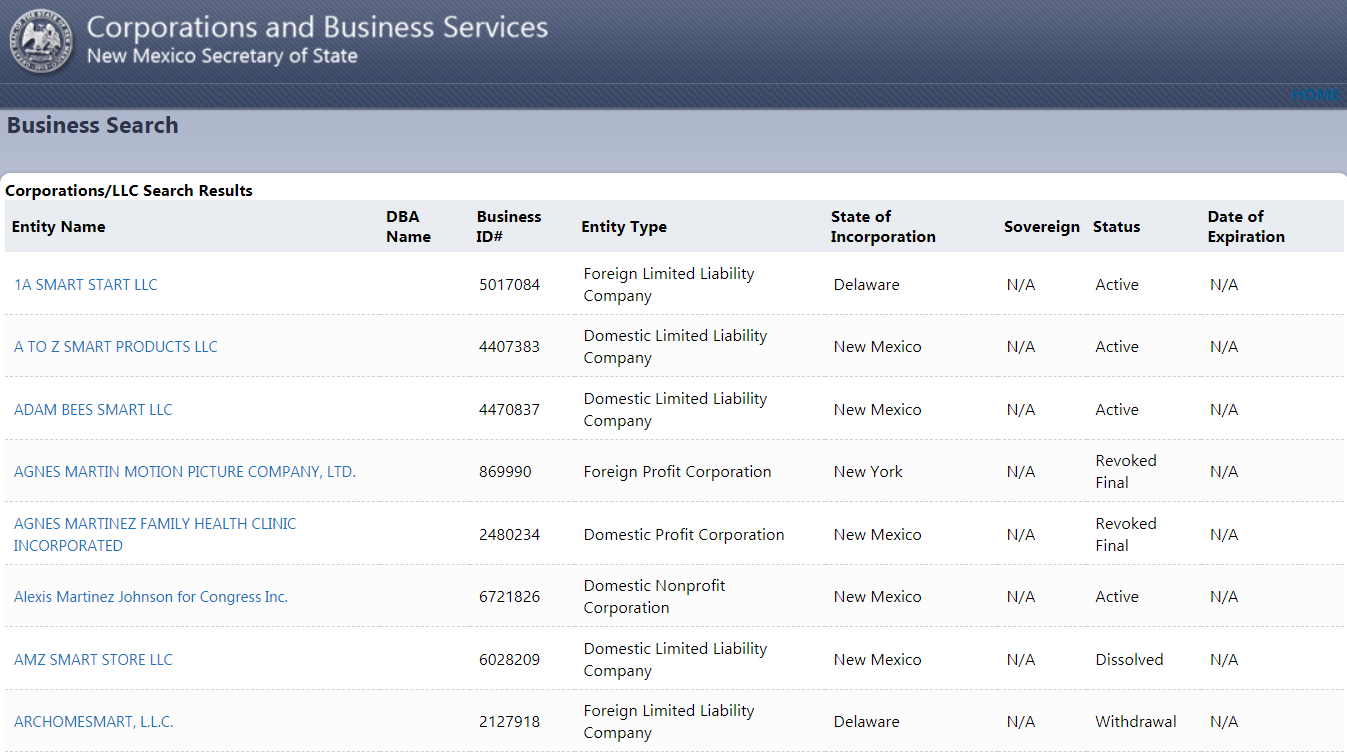Click Delaware in ARCHOMESMART row
Viewport: 1347px width, 752px height.
pyautogui.click(x=866, y=722)
